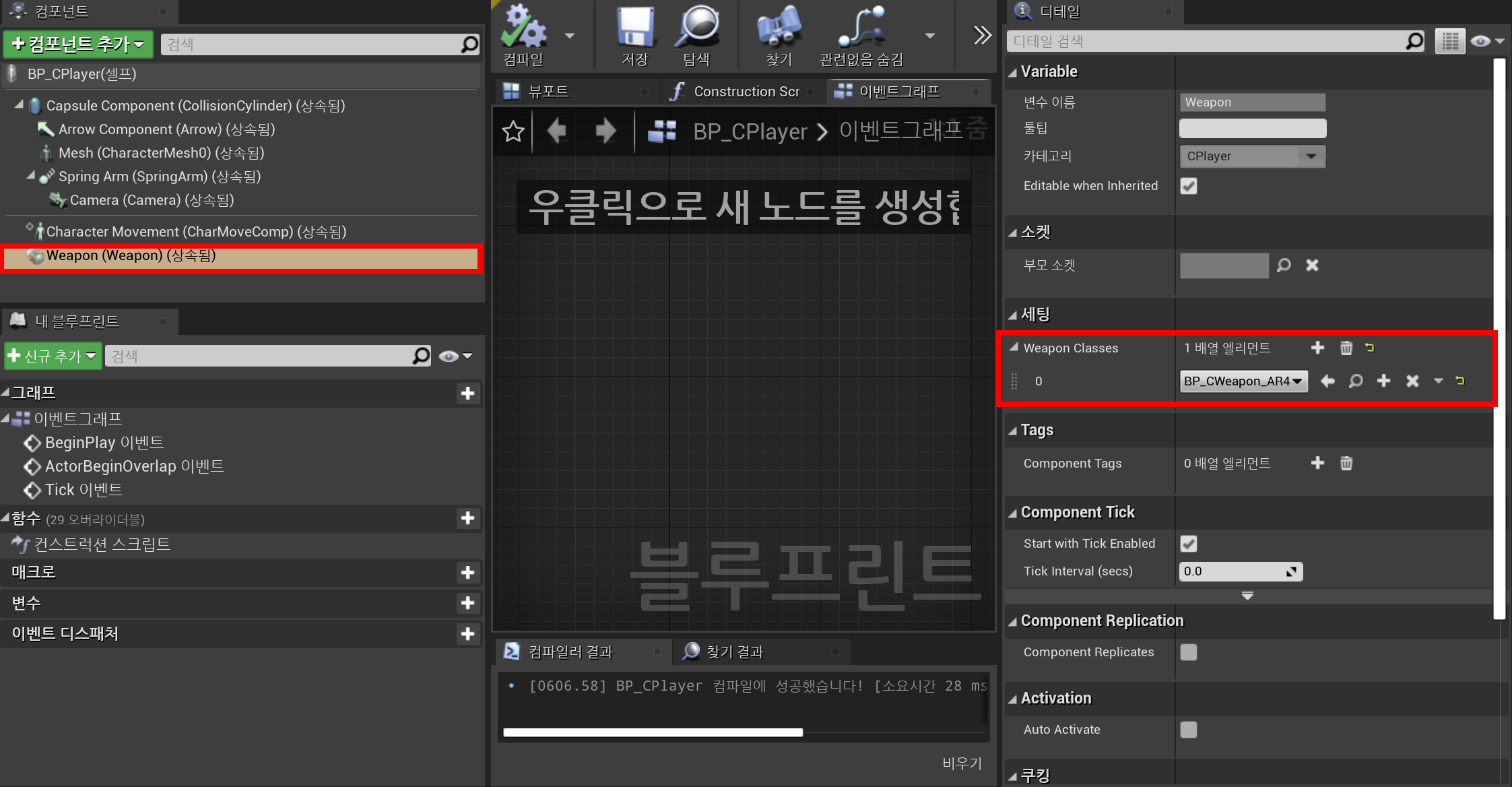This screenshot has width=1512, height=787.
Task: Click the Browse (탐색) magnifier icon
Action: (697, 28)
